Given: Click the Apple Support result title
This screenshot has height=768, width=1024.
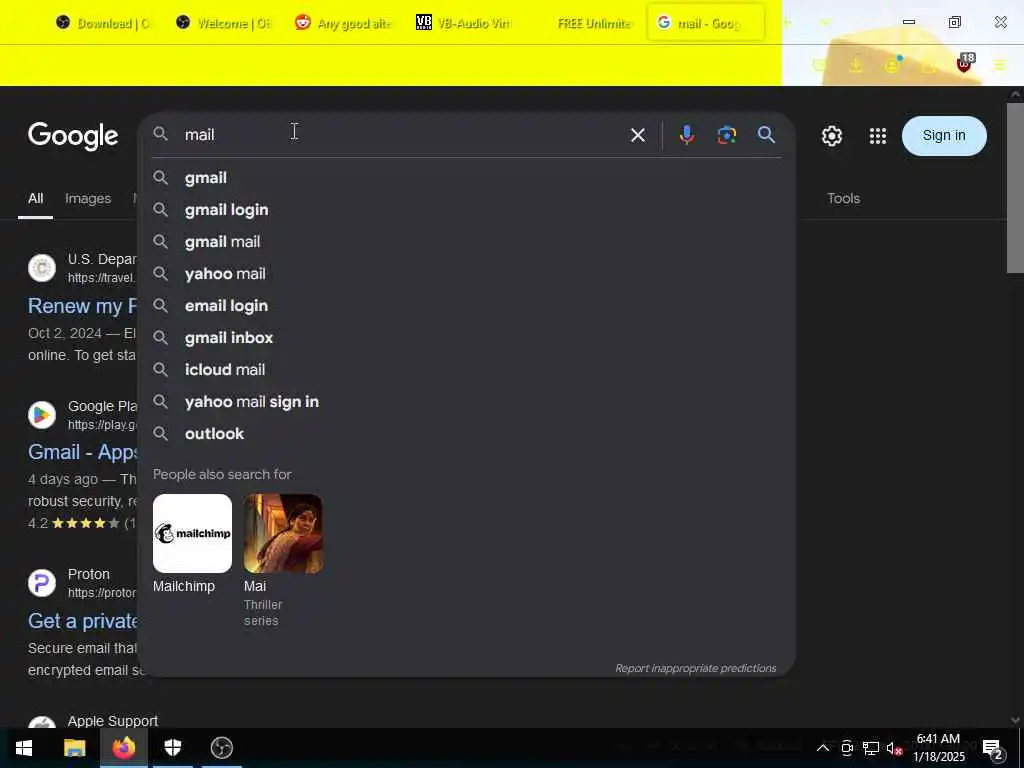Looking at the screenshot, I should pyautogui.click(x=113, y=721).
